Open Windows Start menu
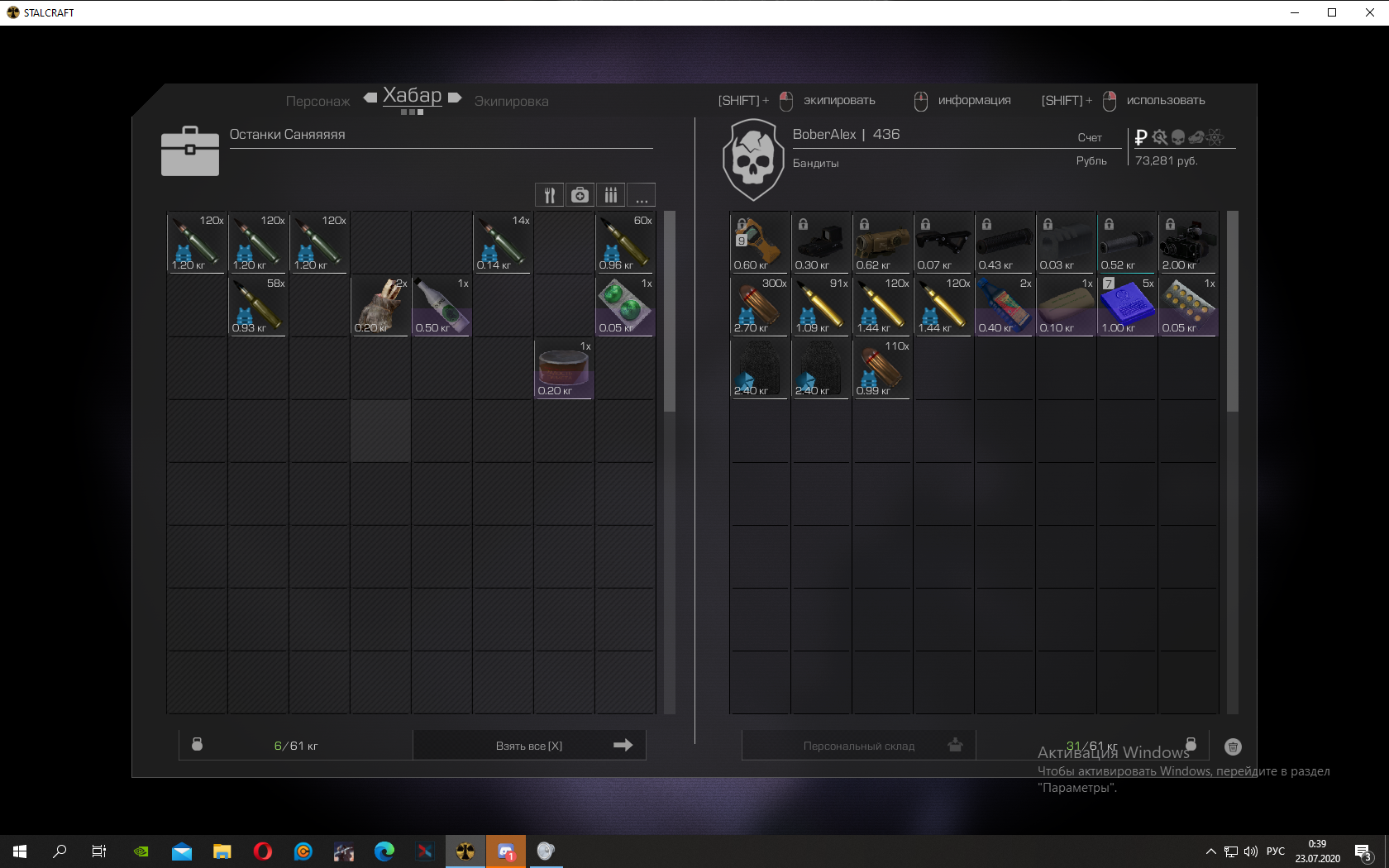The height and width of the screenshot is (868, 1389). (20, 851)
